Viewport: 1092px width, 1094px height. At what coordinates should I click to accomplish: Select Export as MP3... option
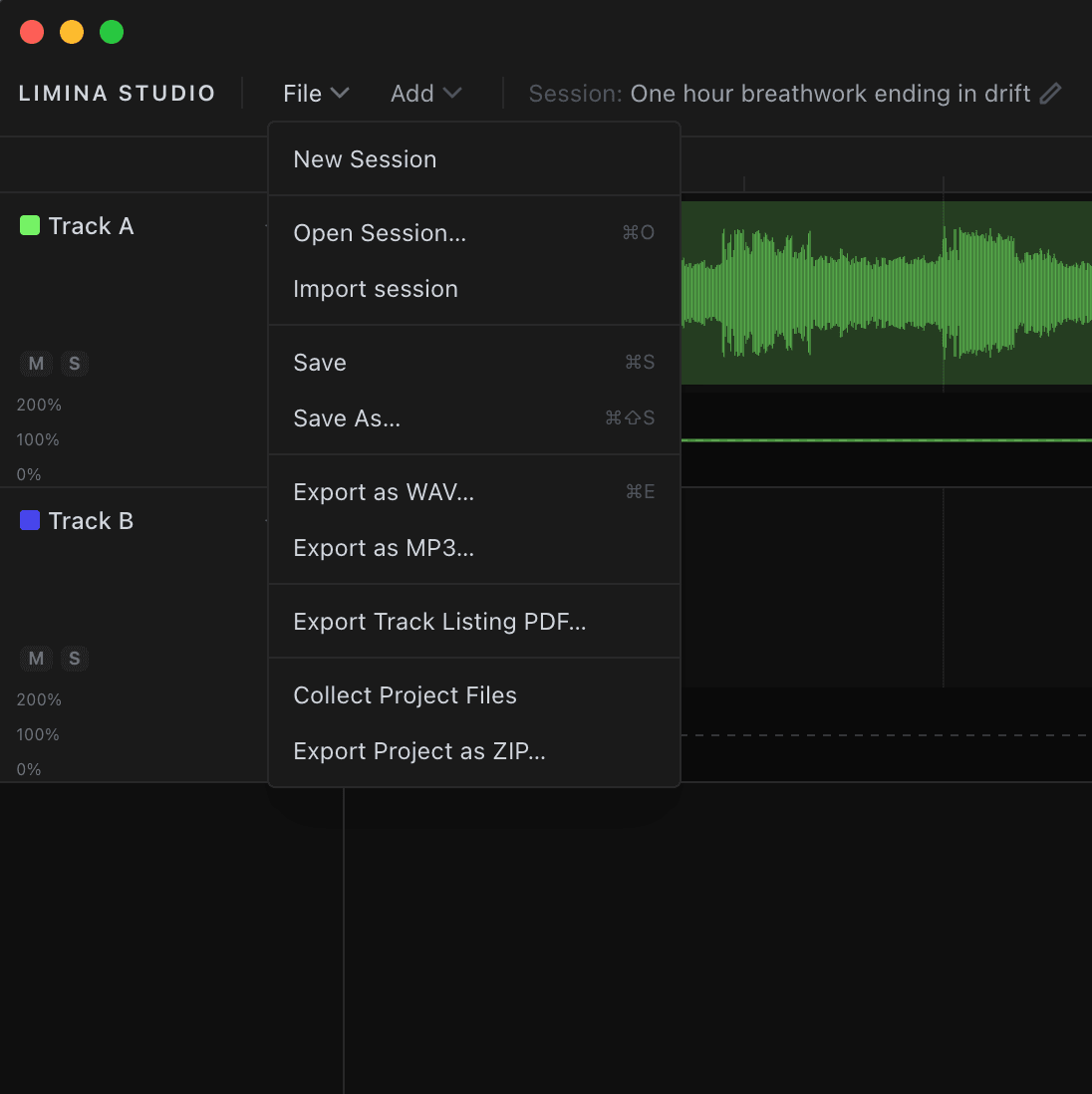(474, 548)
